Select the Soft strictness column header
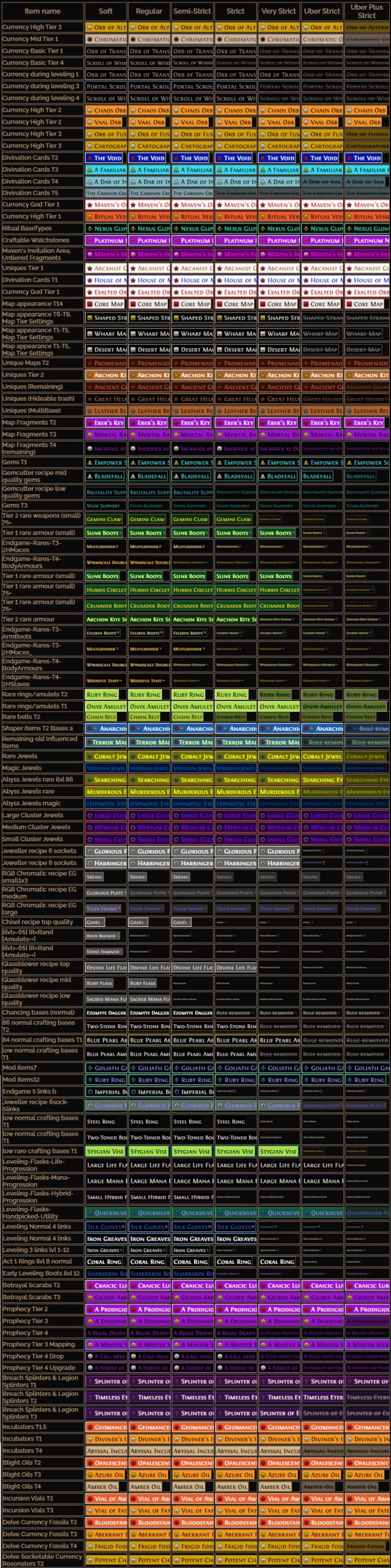 tap(105, 11)
